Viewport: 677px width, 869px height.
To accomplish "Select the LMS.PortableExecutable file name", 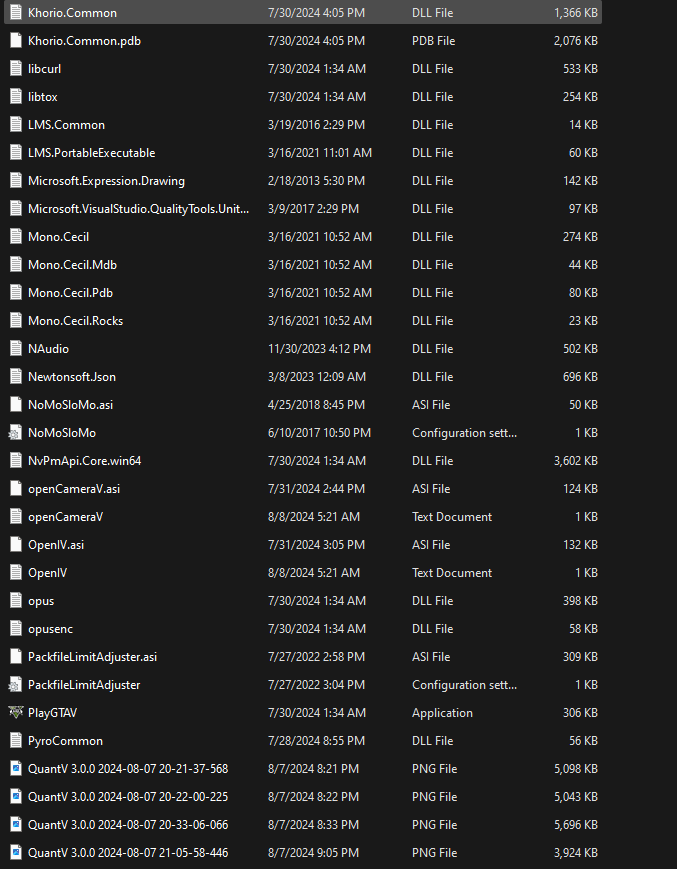I will tap(91, 152).
